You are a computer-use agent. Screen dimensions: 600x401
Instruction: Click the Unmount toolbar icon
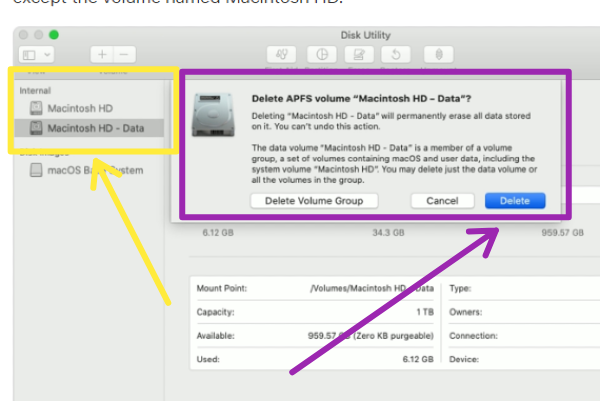[439, 54]
